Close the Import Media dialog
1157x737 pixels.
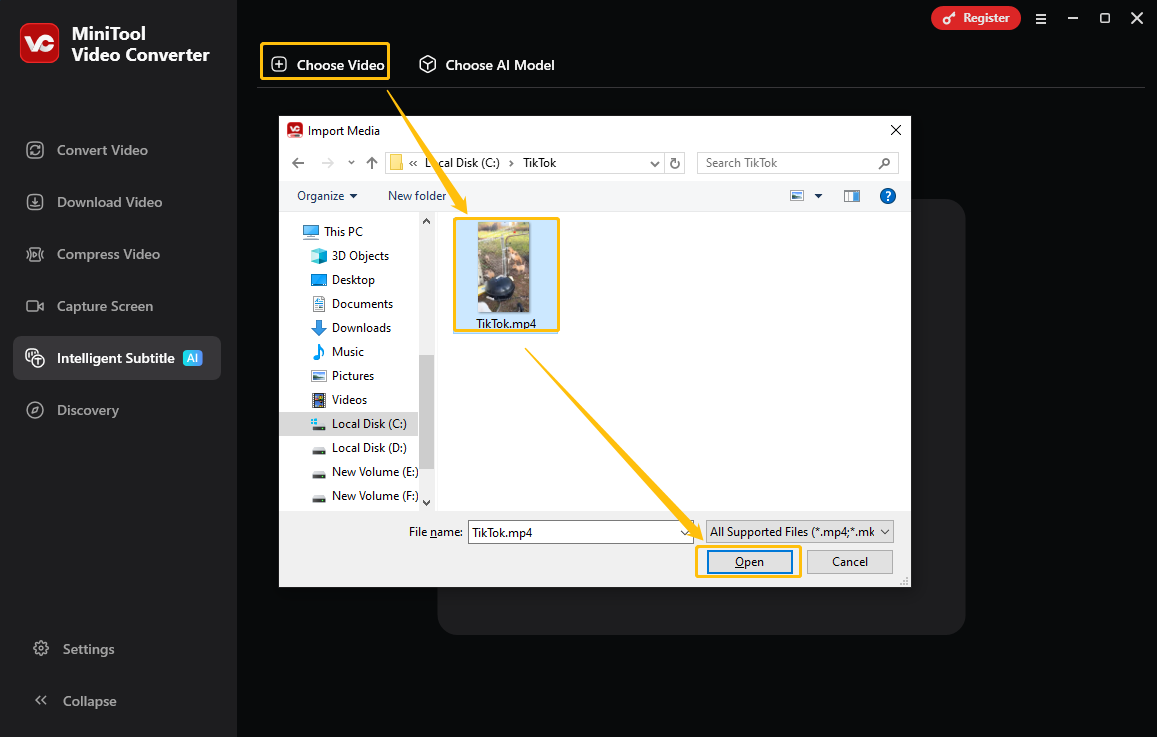(x=896, y=130)
